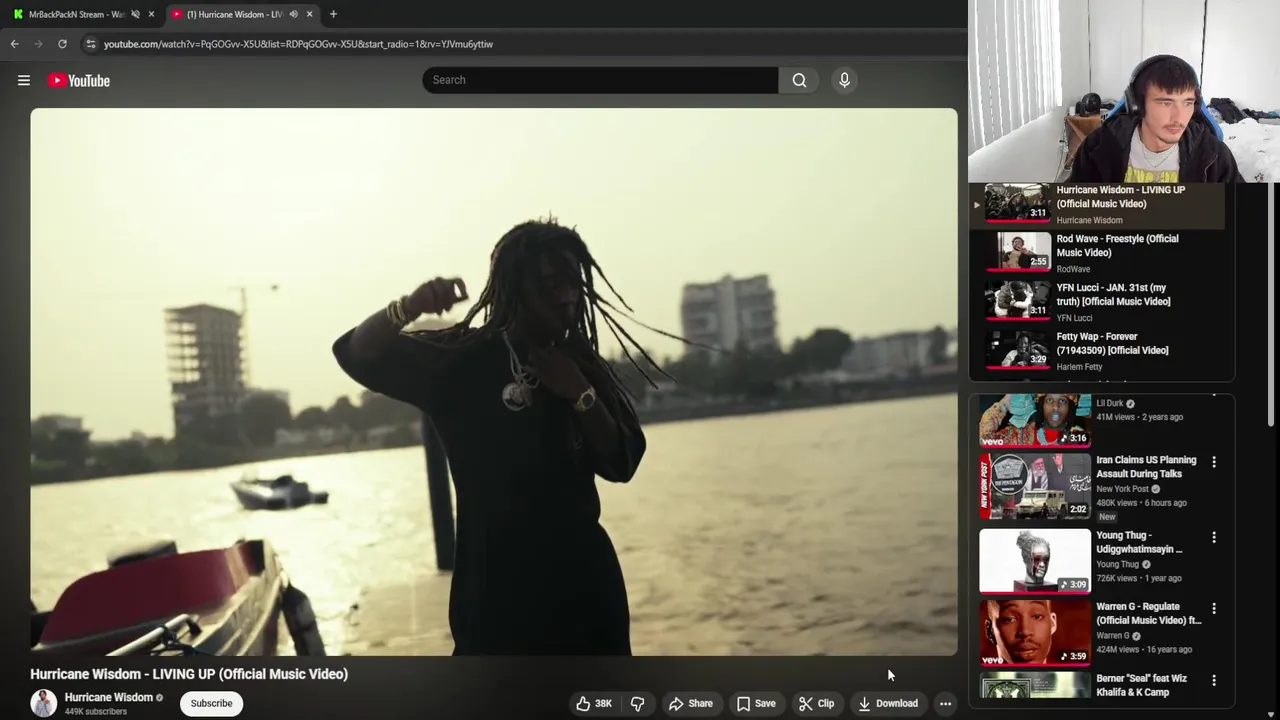Click Iran Claims US Planning title
This screenshot has width=1280, height=720.
tap(1146, 467)
